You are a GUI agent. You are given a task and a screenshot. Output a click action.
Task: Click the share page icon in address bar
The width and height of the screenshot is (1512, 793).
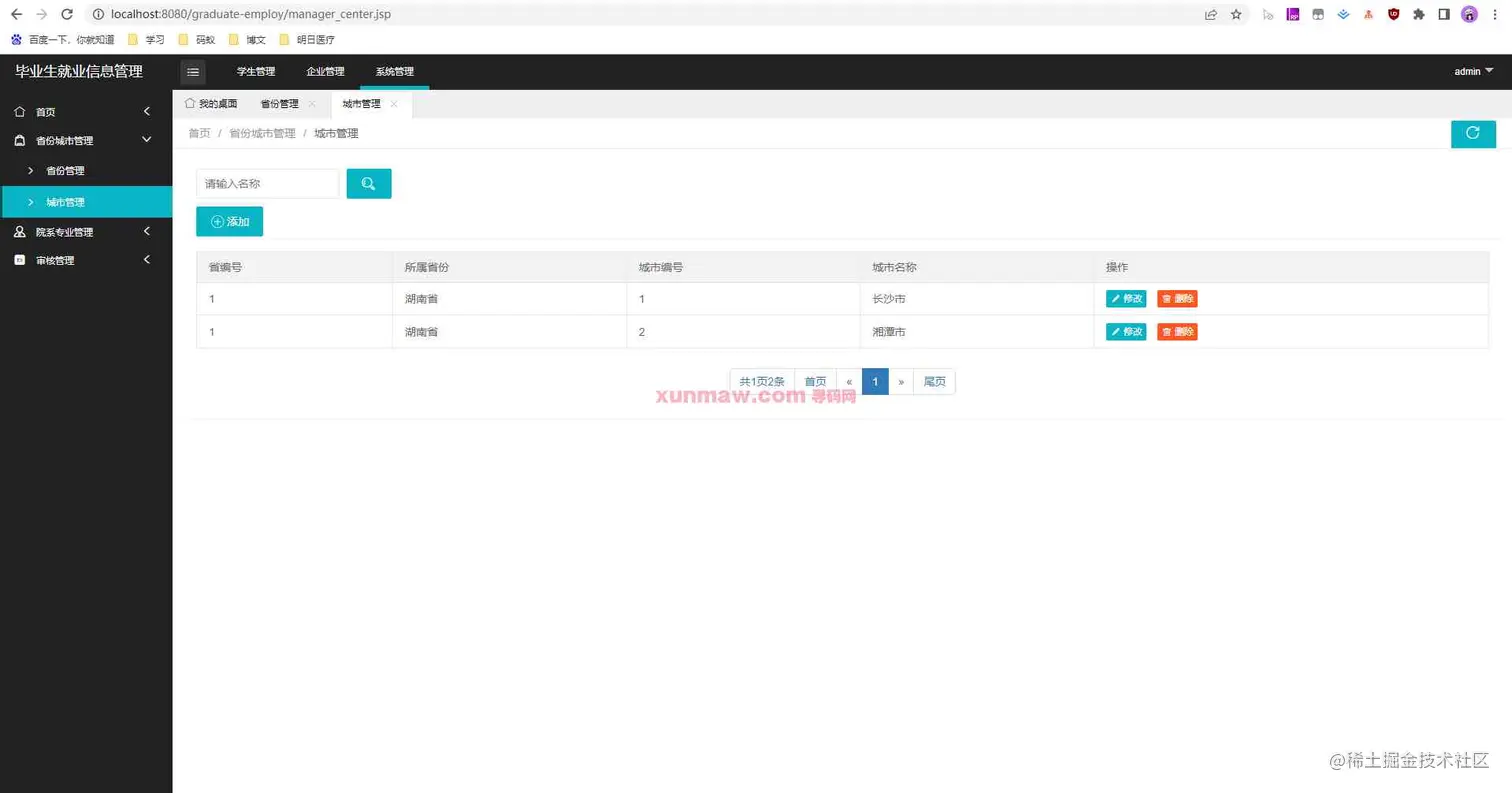coord(1211,14)
